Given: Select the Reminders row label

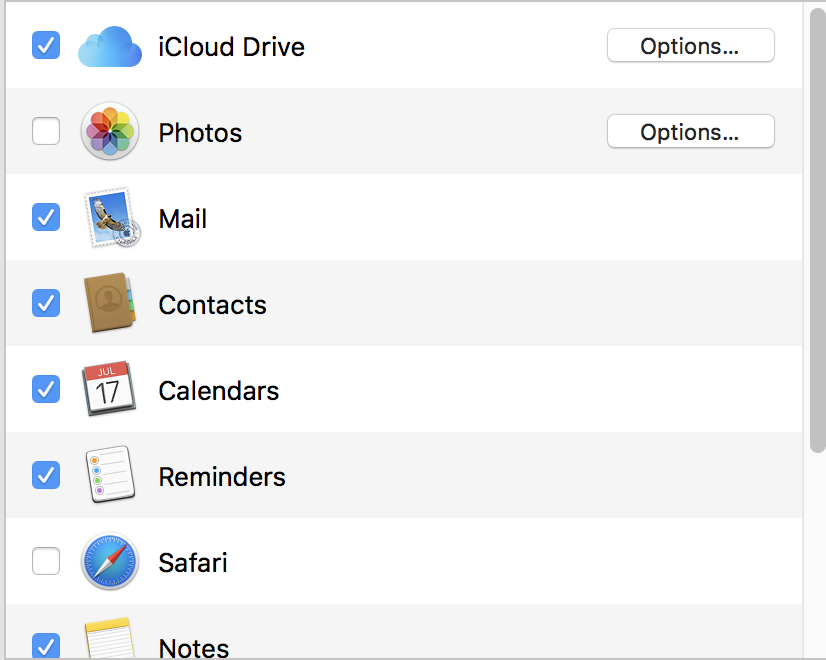Looking at the screenshot, I should pyautogui.click(x=222, y=477).
